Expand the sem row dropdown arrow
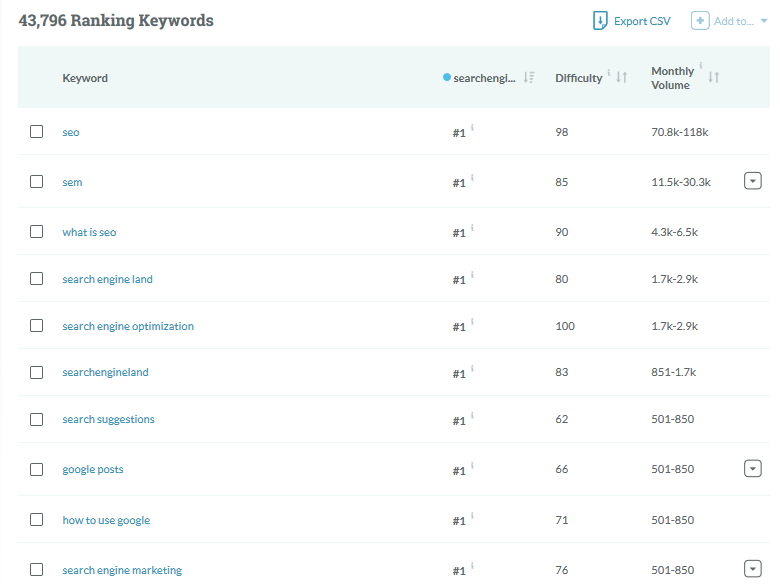This screenshot has height=587, width=780. coord(753,181)
